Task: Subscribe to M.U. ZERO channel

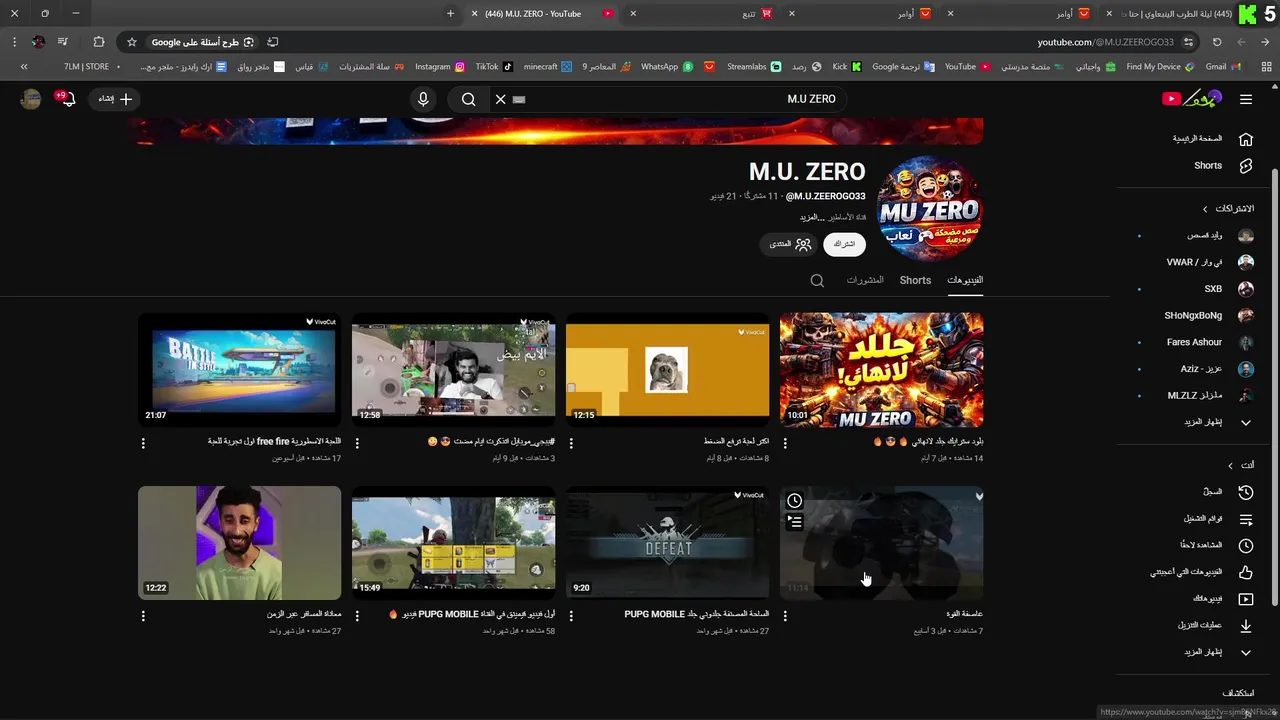Action: click(x=844, y=244)
